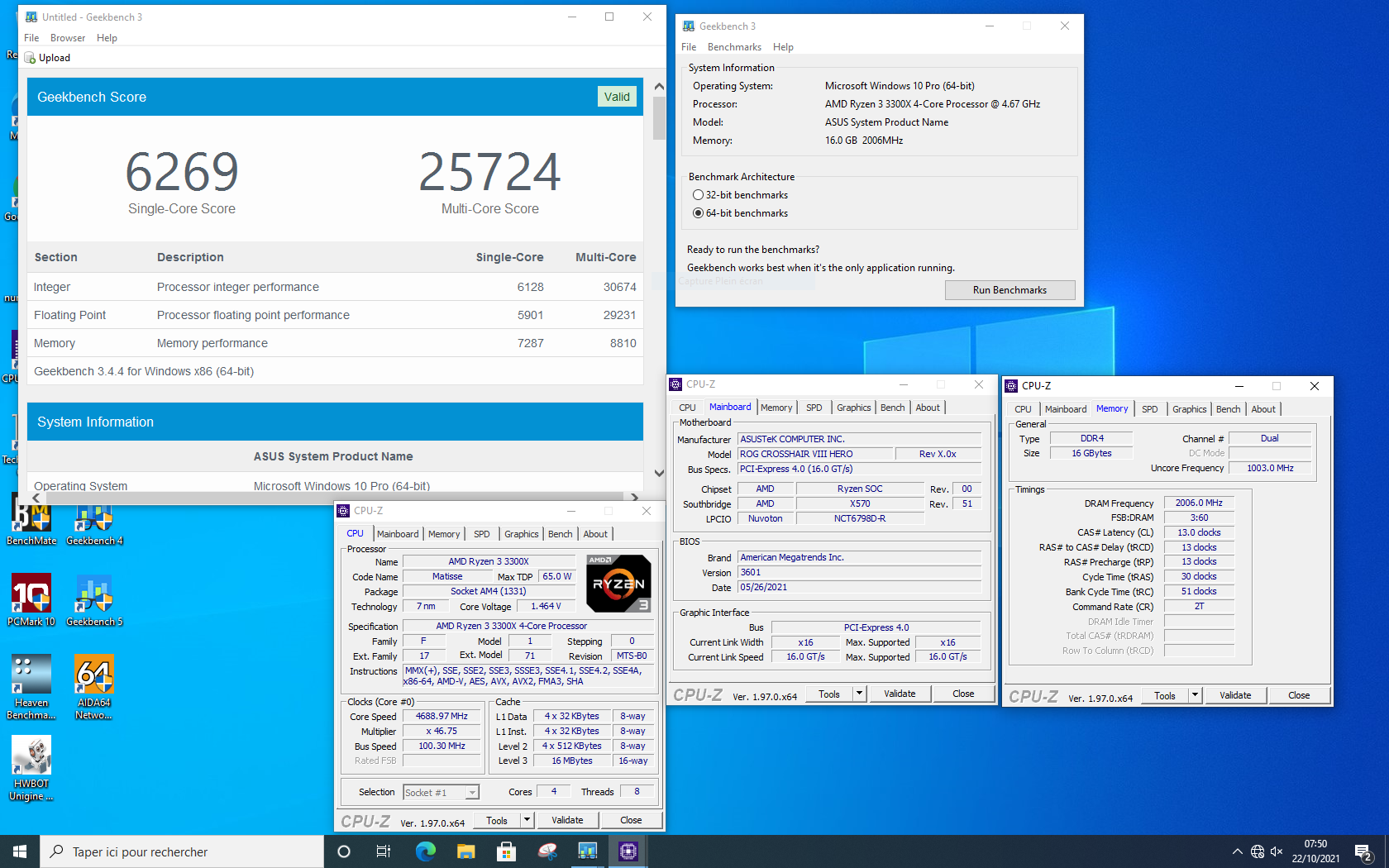
Task: Open the notification center icon
Action: click(x=1363, y=851)
